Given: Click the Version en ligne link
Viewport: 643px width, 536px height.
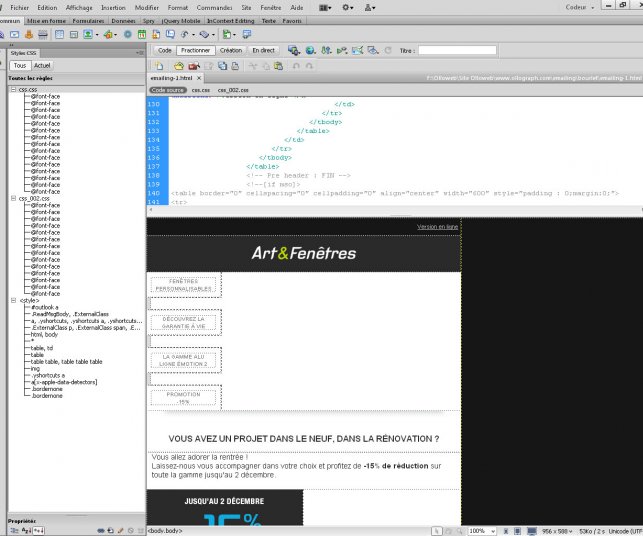Looking at the screenshot, I should [437, 228].
